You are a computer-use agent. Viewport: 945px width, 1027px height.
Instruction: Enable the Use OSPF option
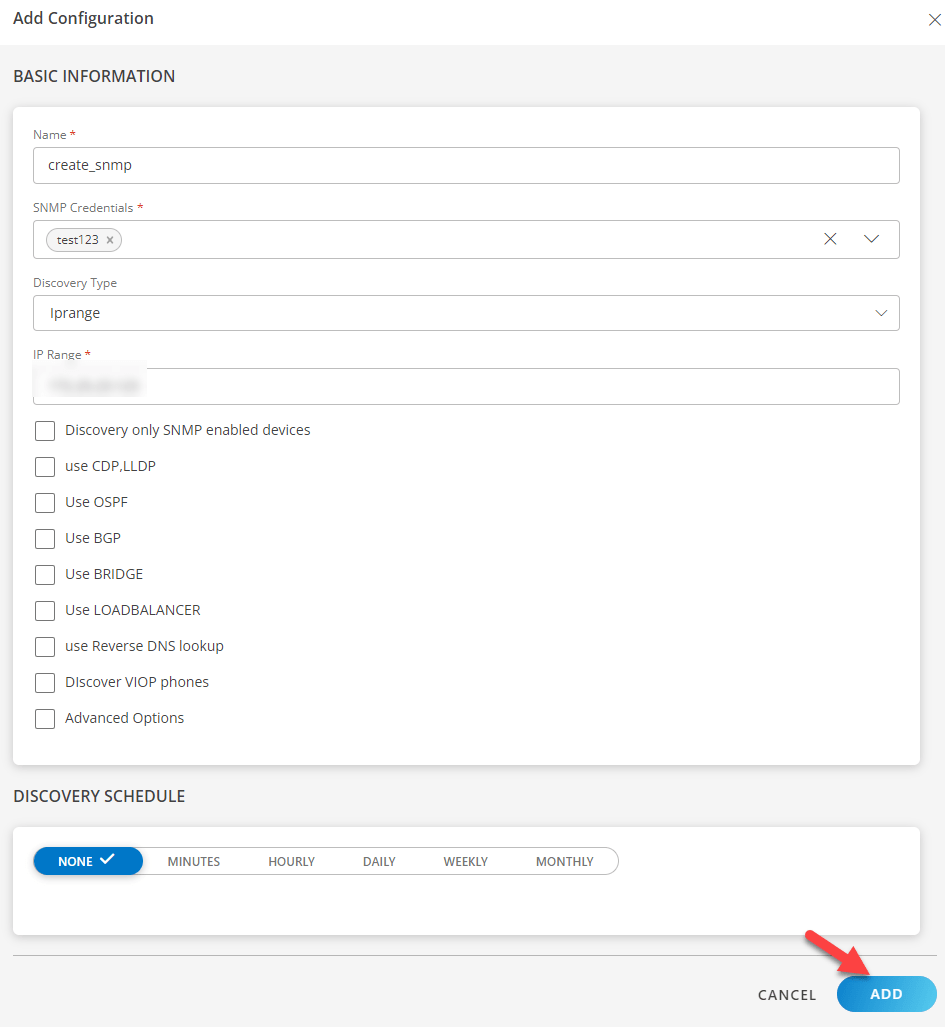pyautogui.click(x=45, y=502)
